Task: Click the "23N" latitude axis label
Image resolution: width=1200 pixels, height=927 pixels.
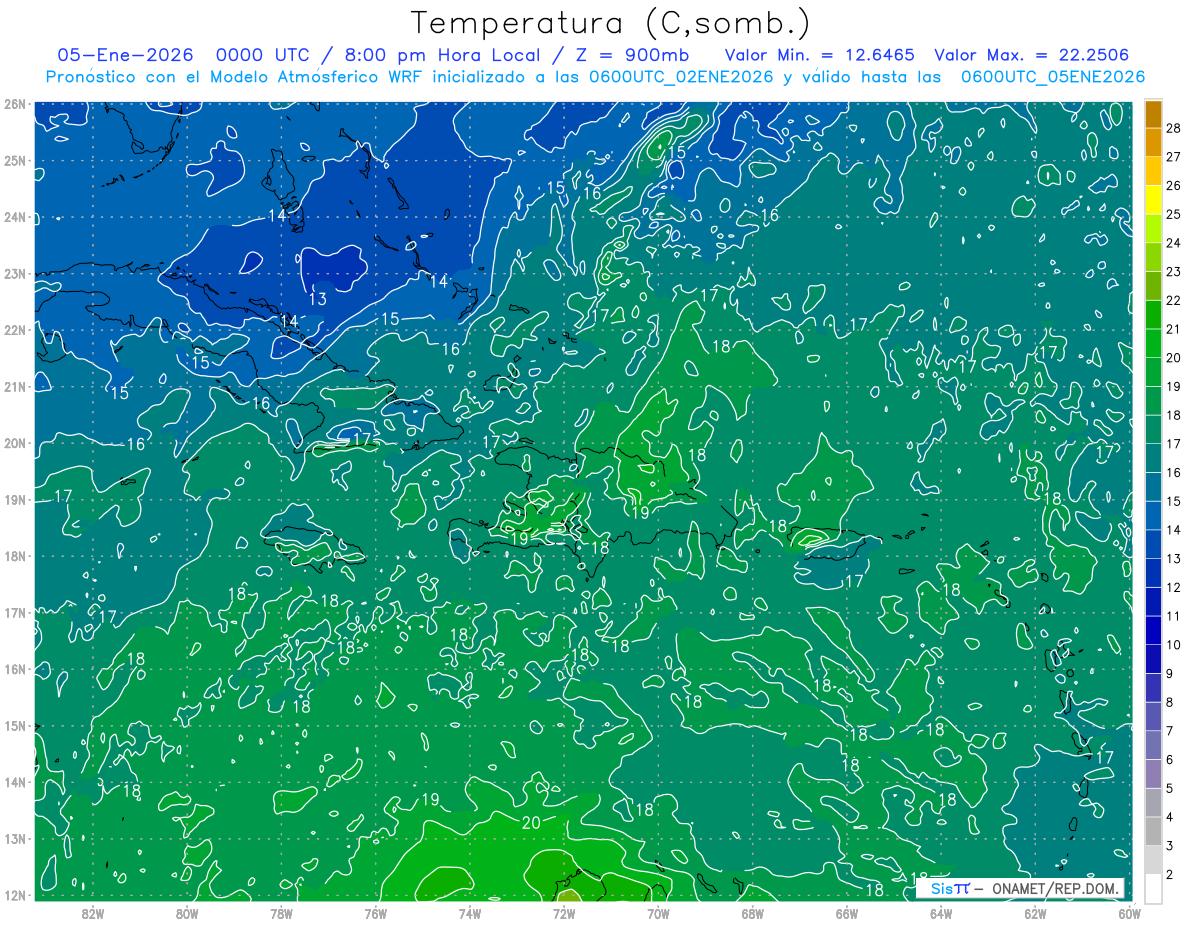Action: [x=14, y=273]
